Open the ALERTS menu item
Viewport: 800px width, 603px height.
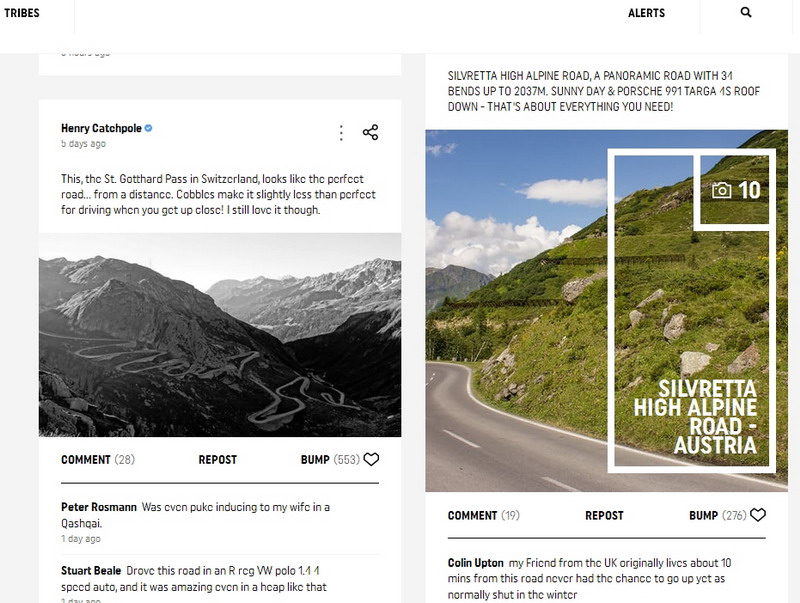coord(646,13)
